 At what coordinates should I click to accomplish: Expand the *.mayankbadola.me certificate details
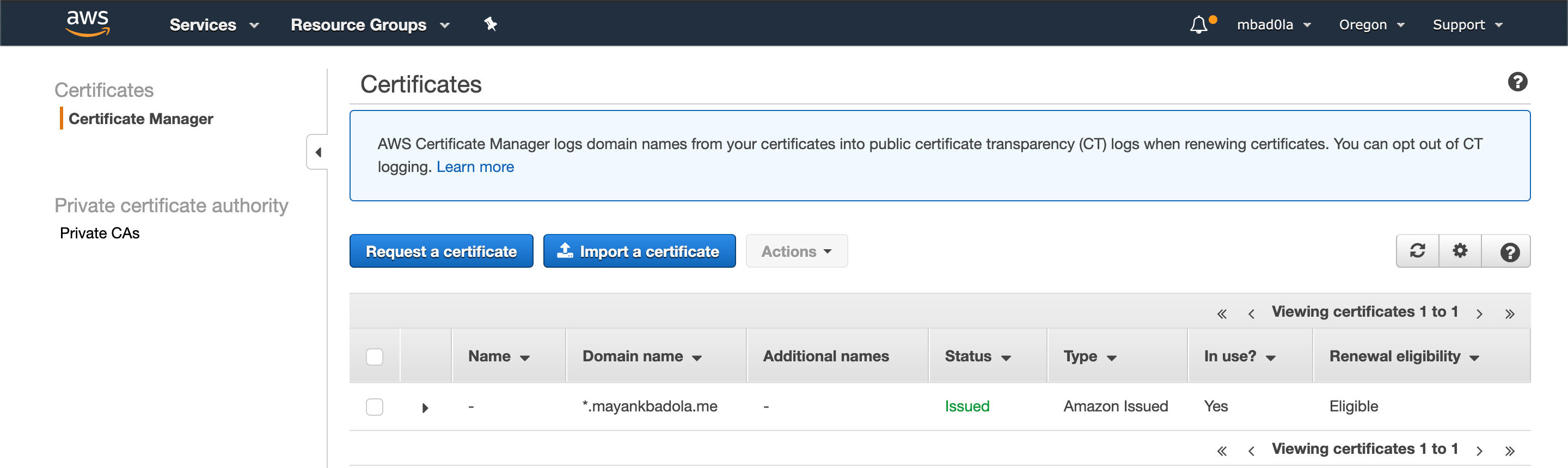425,408
